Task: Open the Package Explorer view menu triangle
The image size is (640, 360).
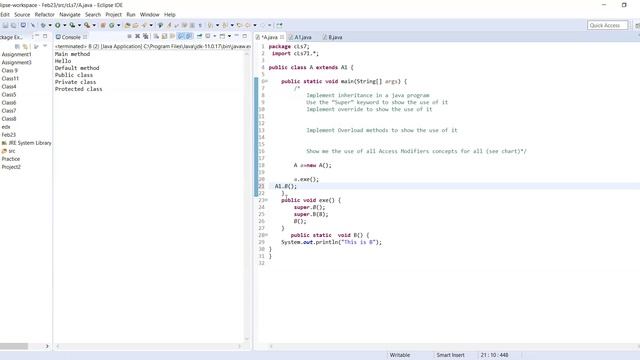Action: tap(45, 46)
